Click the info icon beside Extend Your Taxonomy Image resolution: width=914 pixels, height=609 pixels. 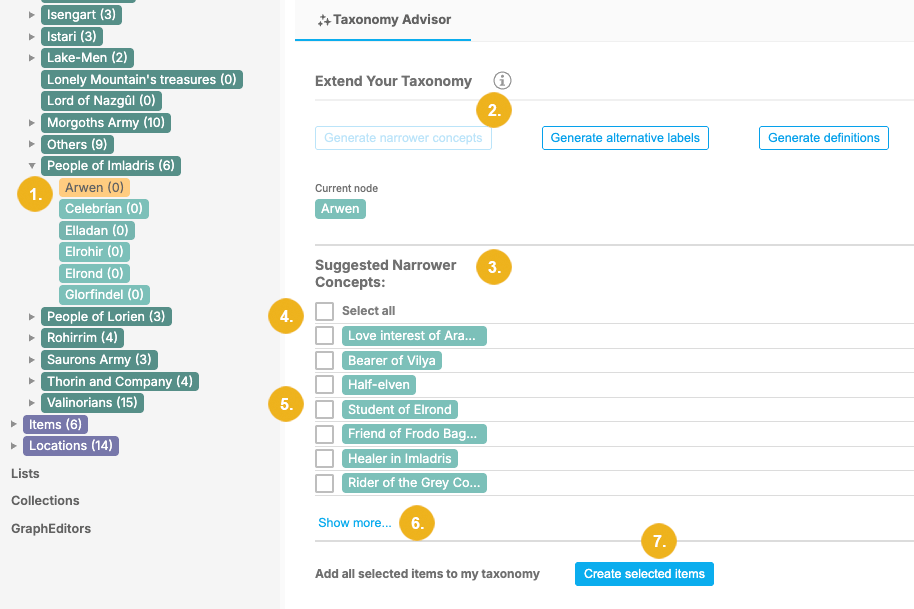point(502,81)
